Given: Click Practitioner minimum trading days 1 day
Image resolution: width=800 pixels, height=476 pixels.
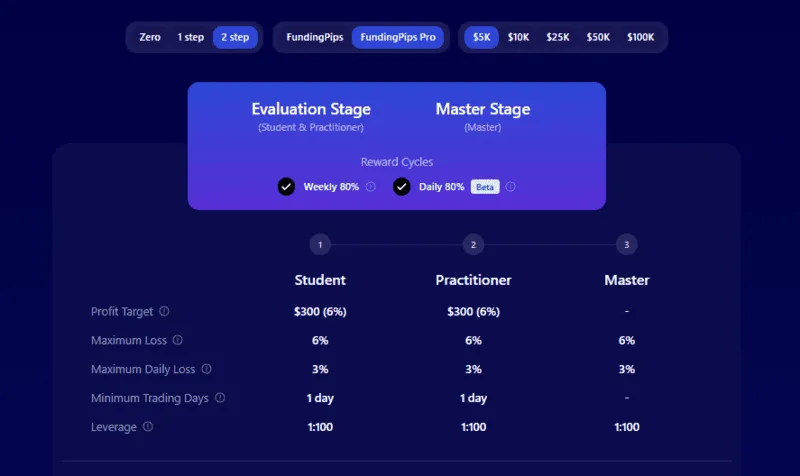Looking at the screenshot, I should pos(473,398).
